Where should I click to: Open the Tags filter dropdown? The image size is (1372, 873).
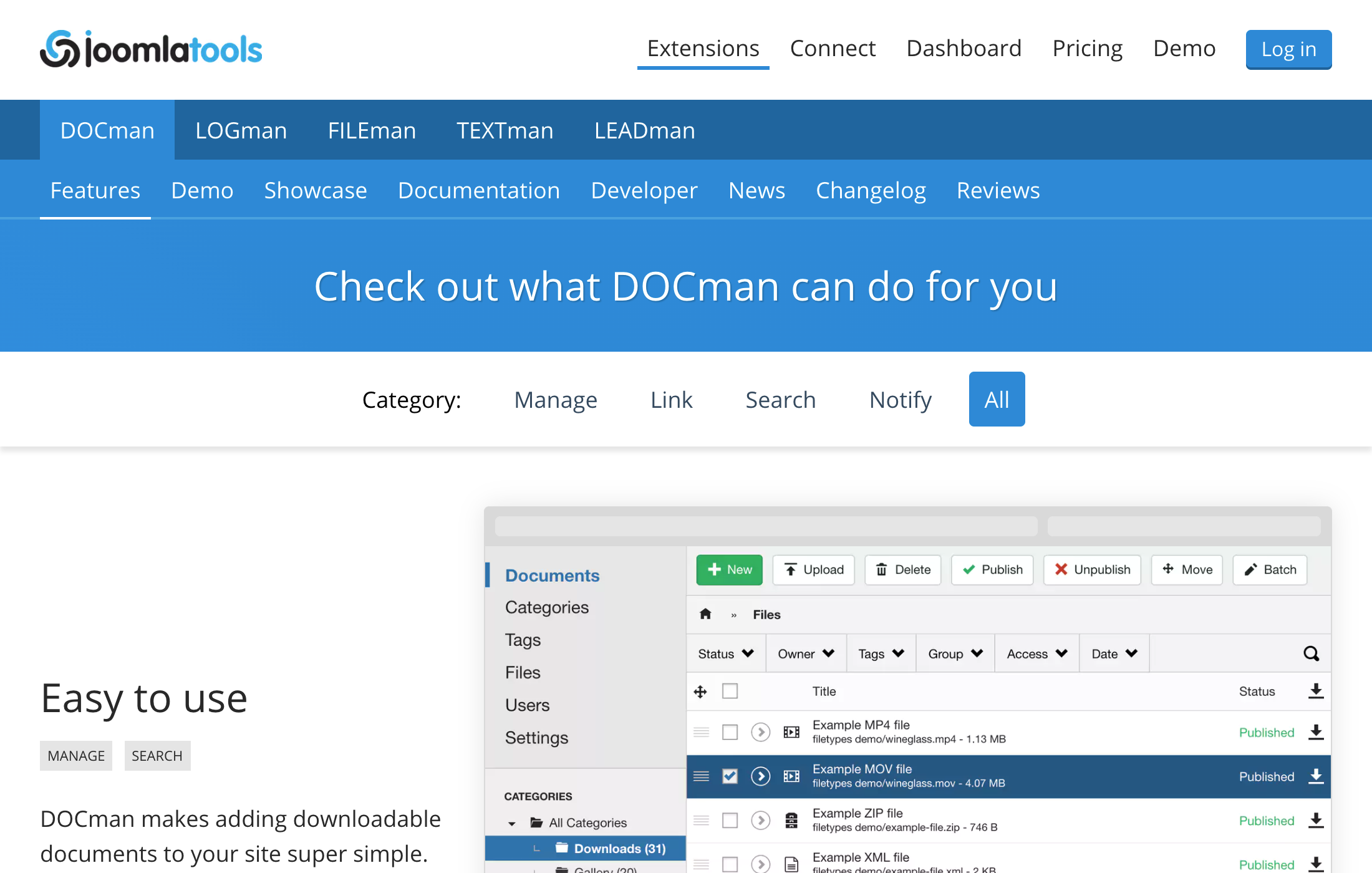[881, 654]
